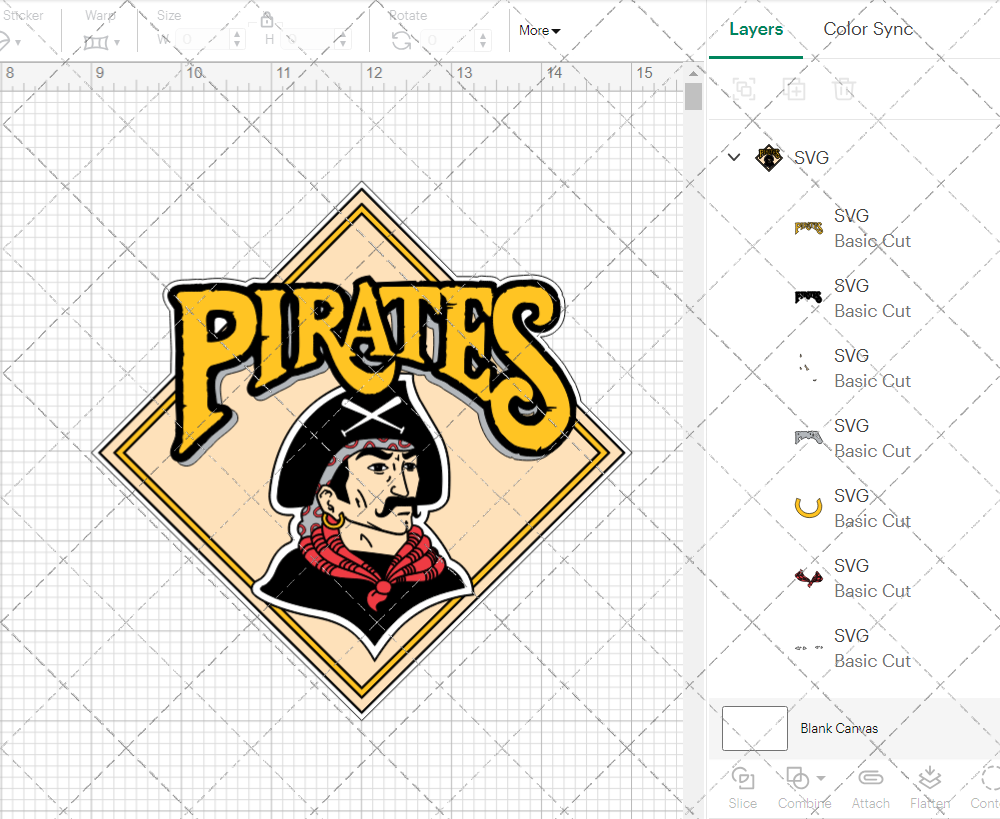Click the Contour tool icon

coord(990,779)
